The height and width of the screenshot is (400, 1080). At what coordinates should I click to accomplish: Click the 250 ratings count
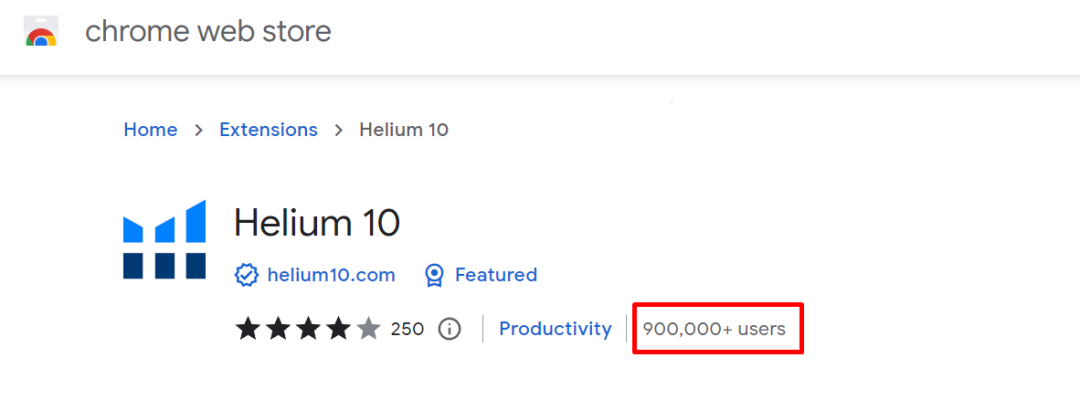pyautogui.click(x=407, y=329)
